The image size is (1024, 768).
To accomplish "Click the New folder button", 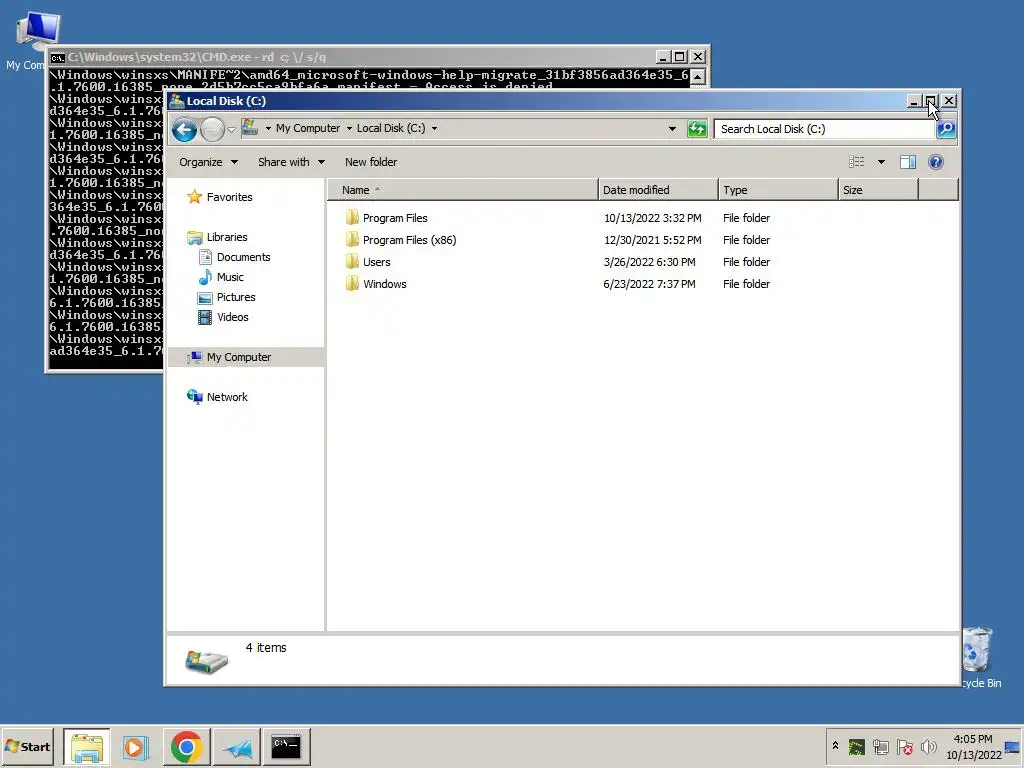I will pos(371,162).
